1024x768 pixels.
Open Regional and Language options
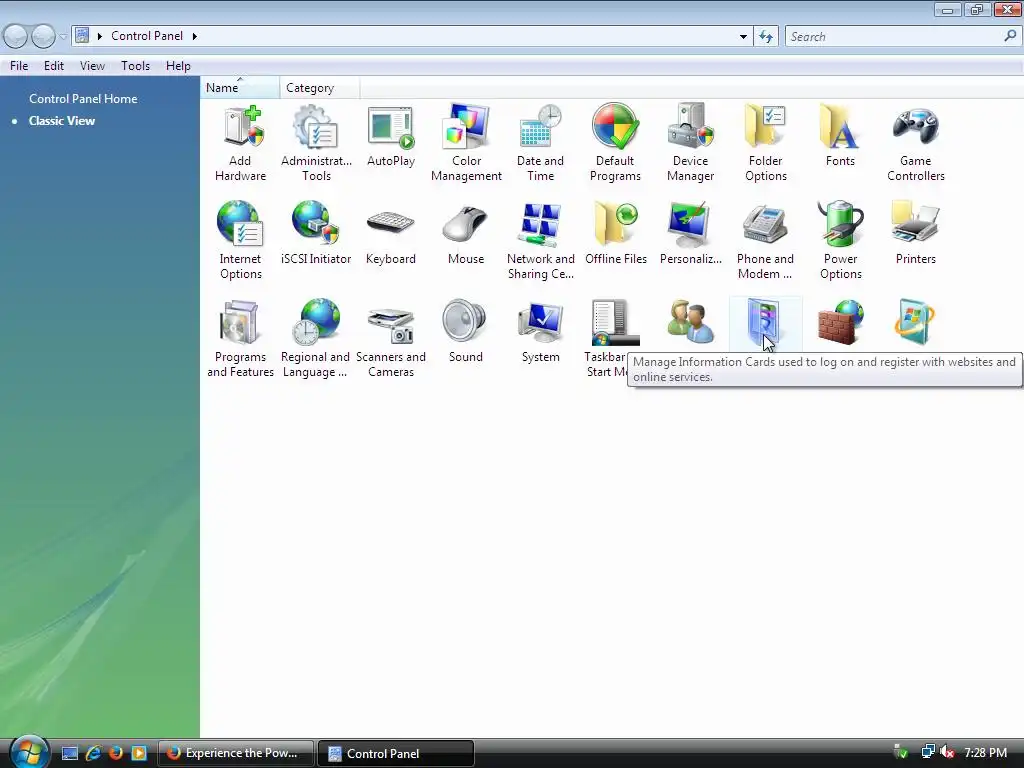coord(315,338)
